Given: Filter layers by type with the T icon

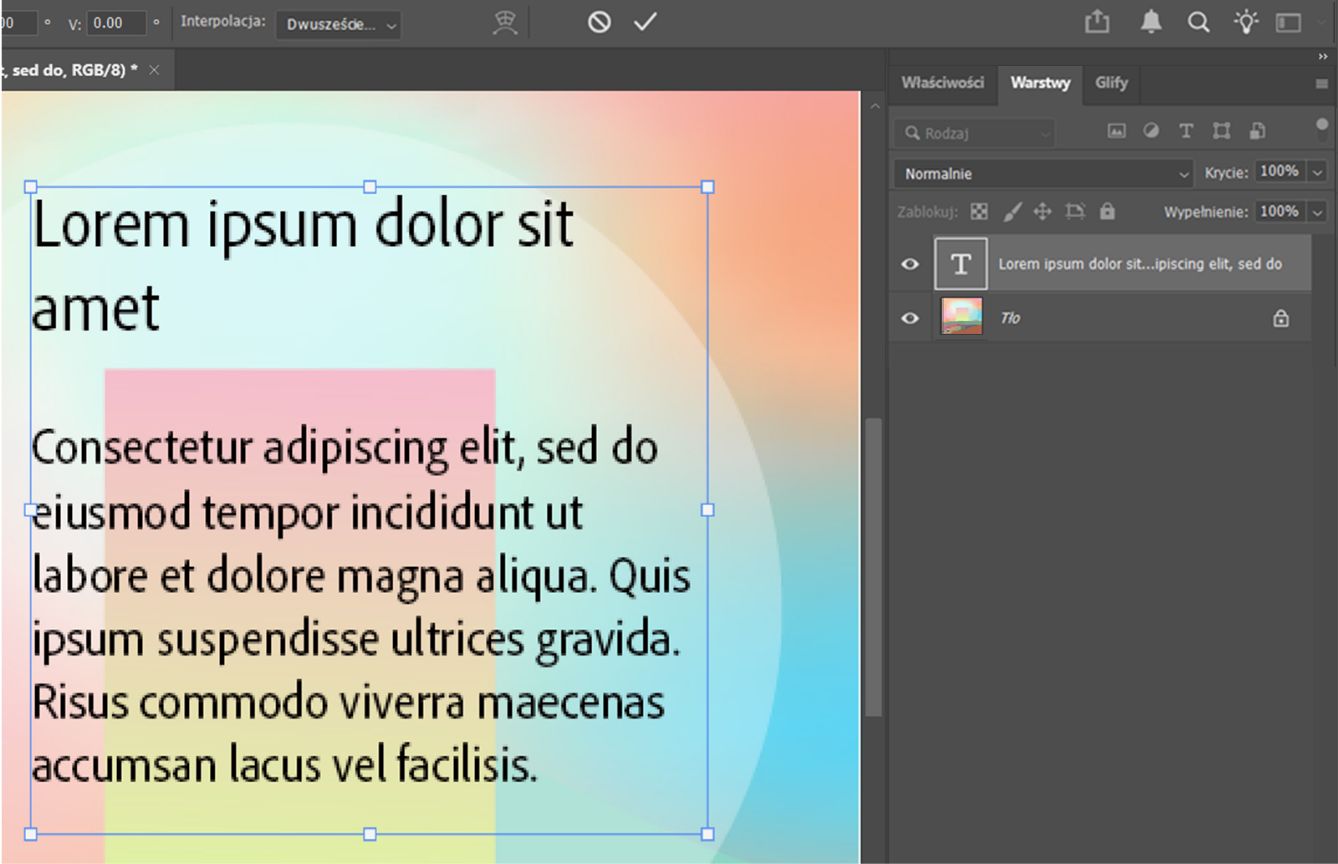Looking at the screenshot, I should pyautogui.click(x=1186, y=130).
